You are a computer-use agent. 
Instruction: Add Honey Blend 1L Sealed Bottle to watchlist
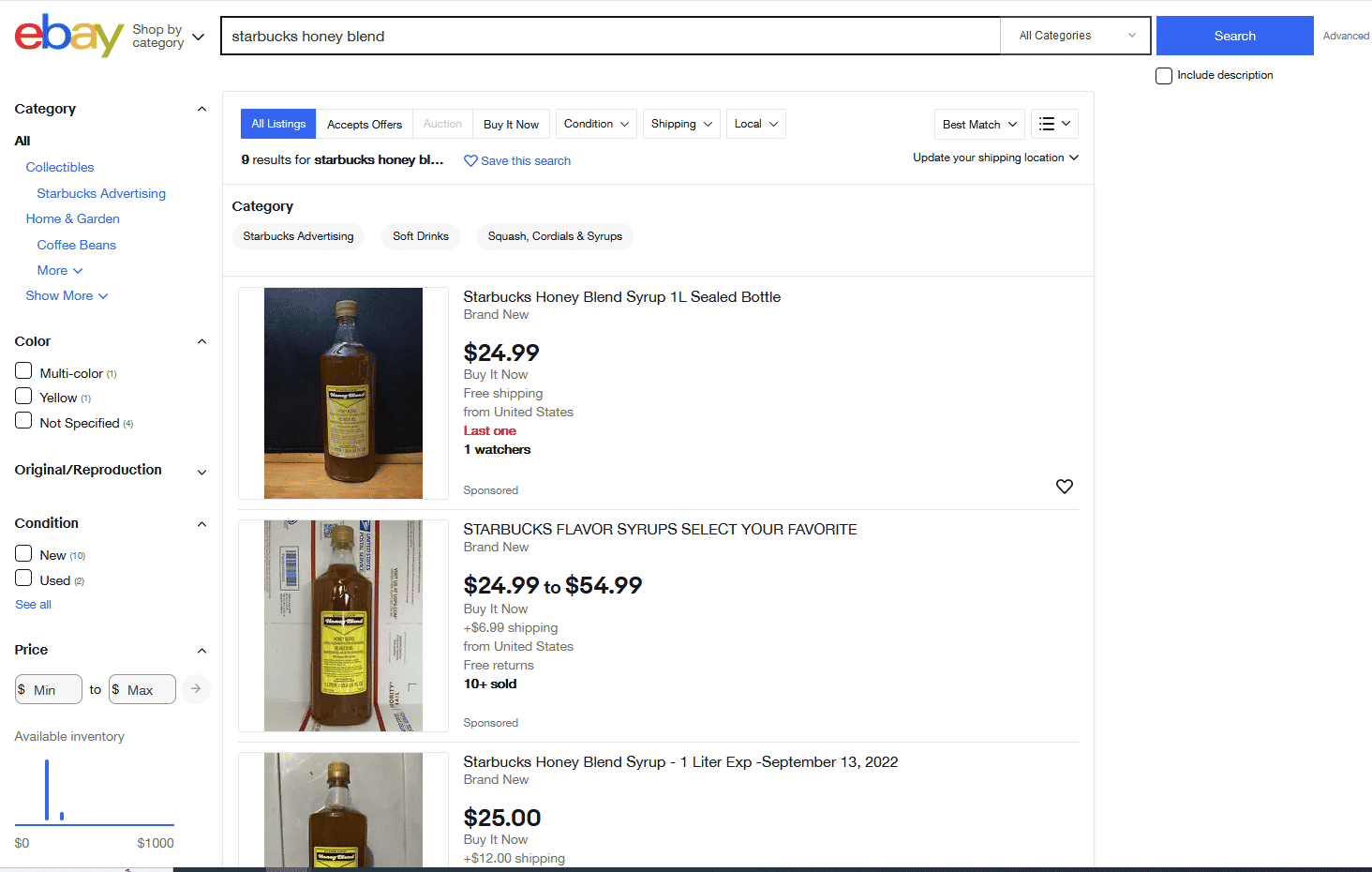pyautogui.click(x=1064, y=487)
